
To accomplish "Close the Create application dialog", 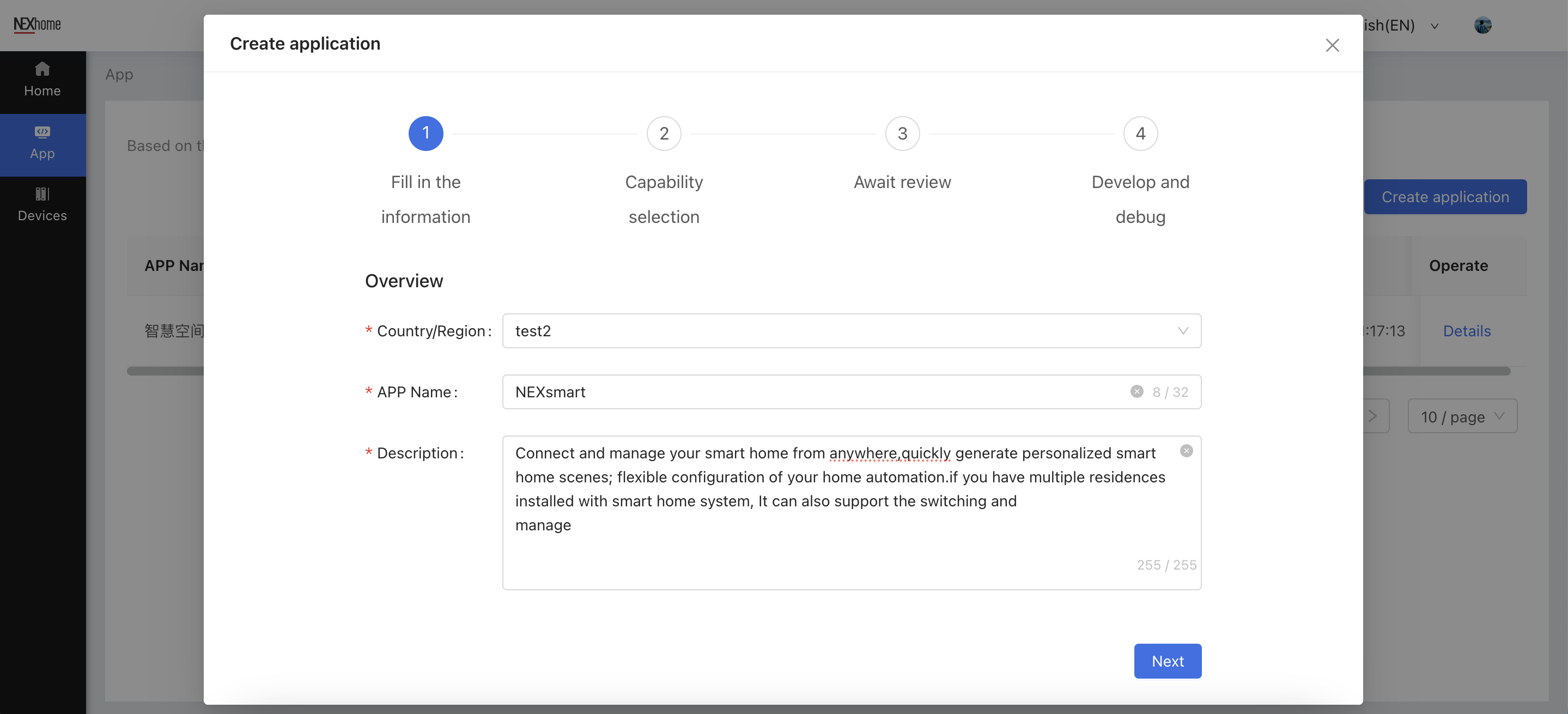I will tap(1332, 45).
